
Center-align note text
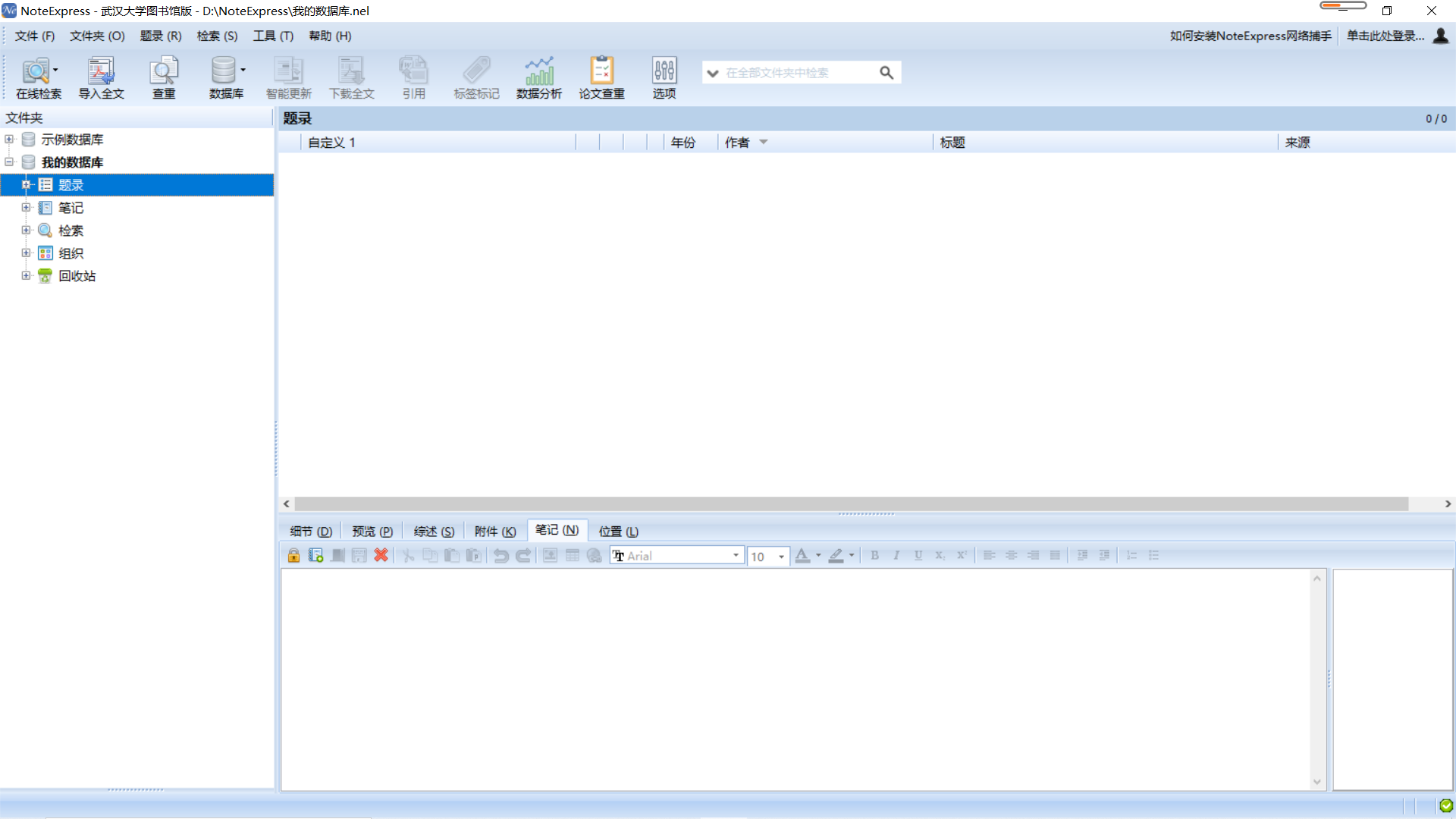(1011, 555)
